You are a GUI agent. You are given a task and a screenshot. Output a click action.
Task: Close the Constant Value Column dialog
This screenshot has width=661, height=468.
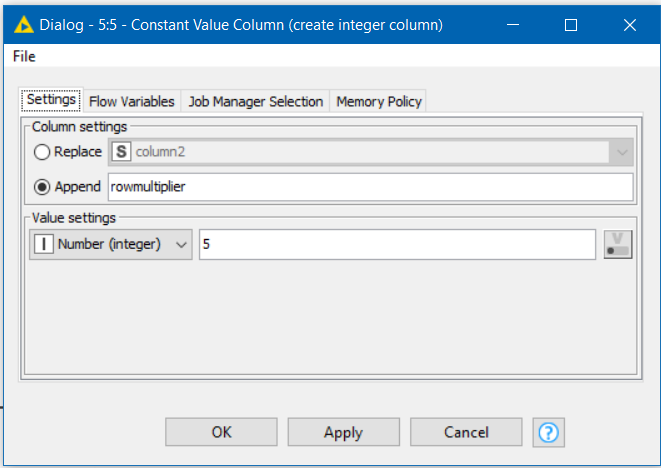click(x=630, y=25)
